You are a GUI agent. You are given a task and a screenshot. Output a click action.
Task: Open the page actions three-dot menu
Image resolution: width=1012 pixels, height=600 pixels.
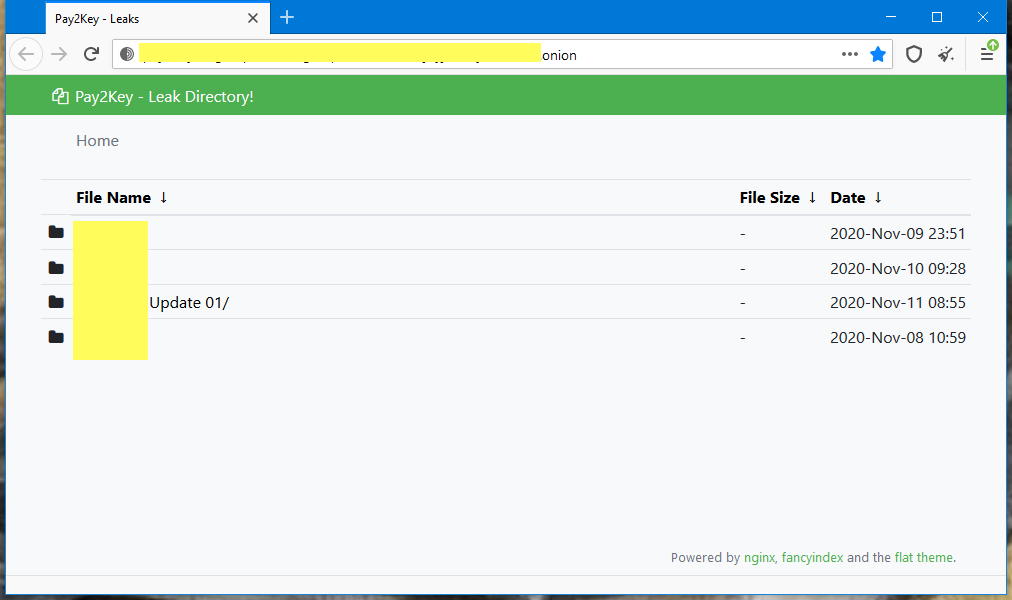850,54
